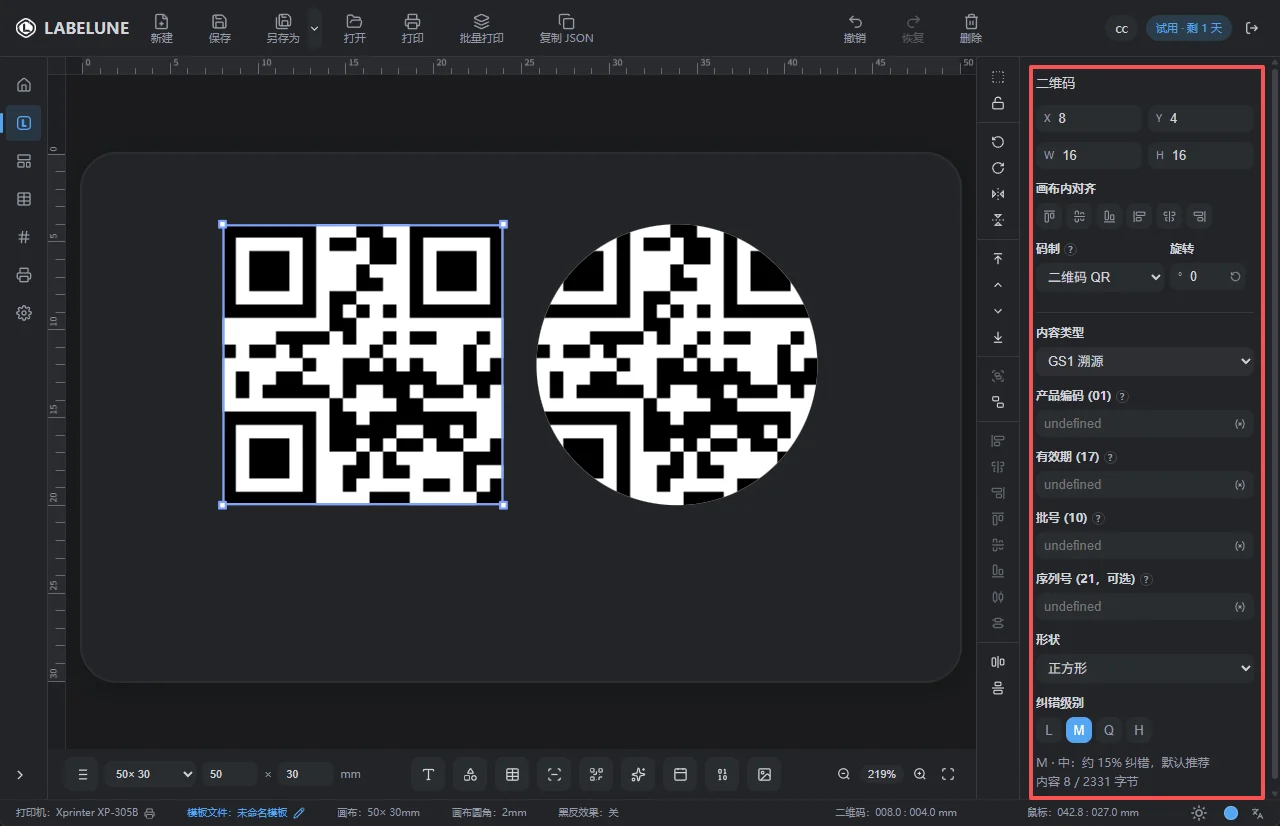Click the marquee select-all dashed square icon
1280x826 pixels.
point(998,77)
